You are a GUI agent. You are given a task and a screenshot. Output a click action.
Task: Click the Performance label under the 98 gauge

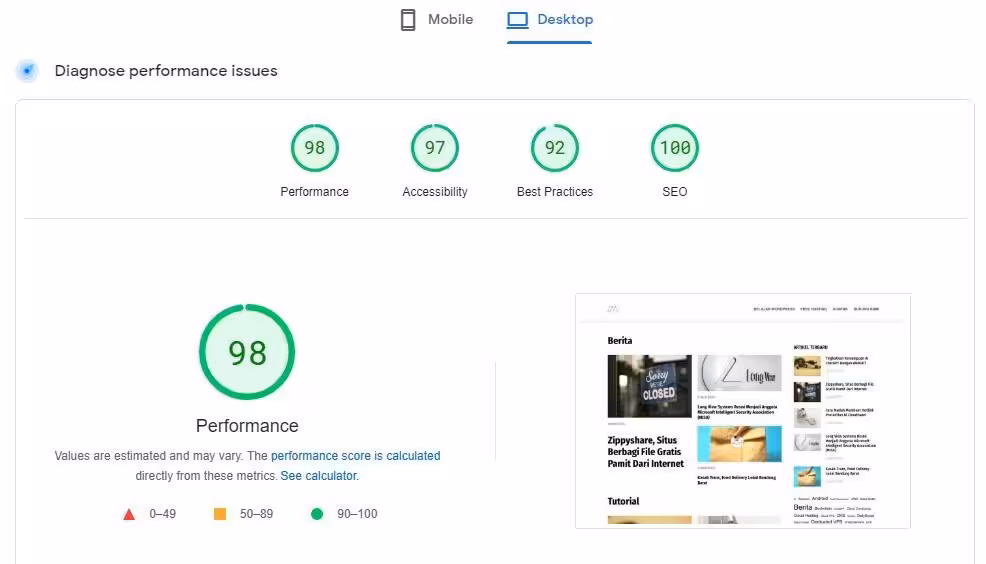(314, 192)
